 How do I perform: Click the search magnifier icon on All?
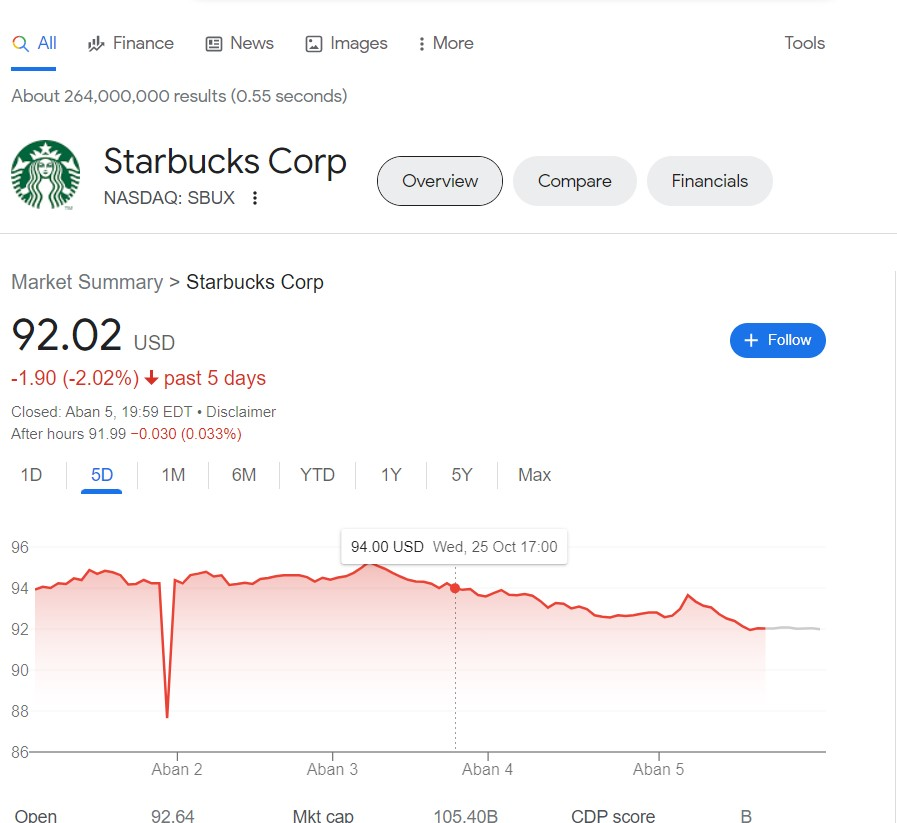click(20, 43)
